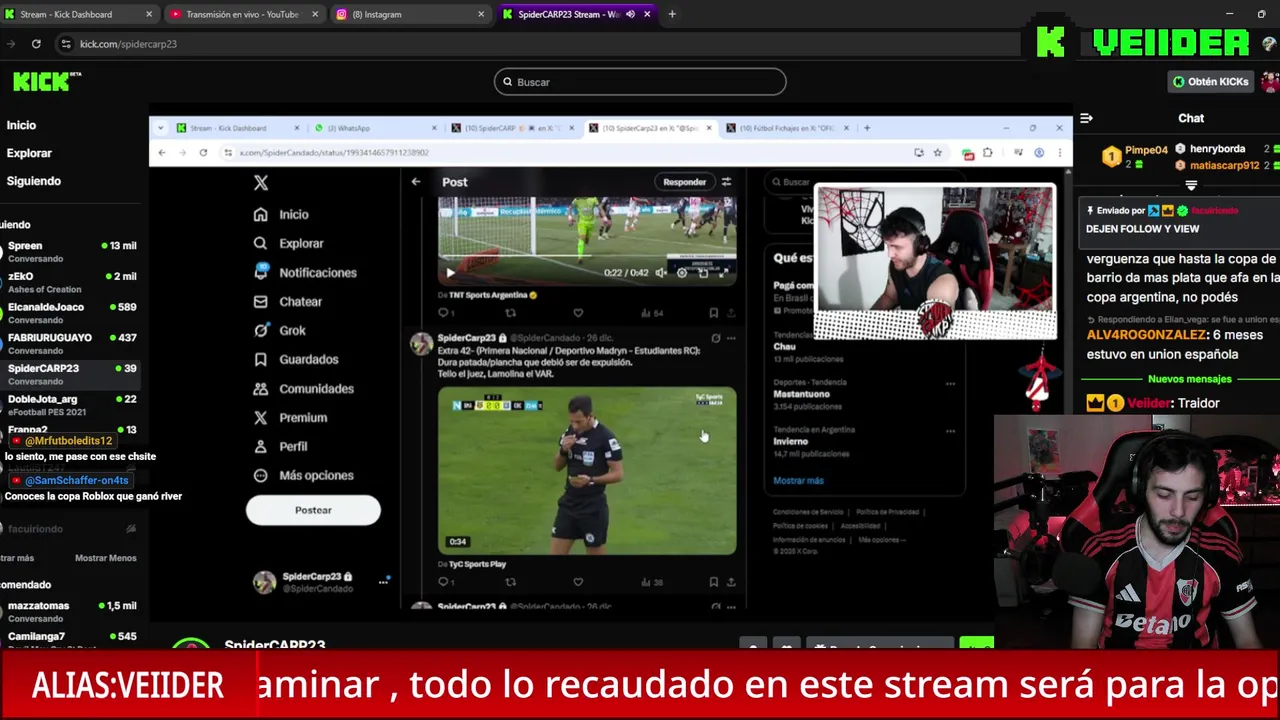
Task: Expand the chat leaderboard arrow
Action: coord(1191,185)
